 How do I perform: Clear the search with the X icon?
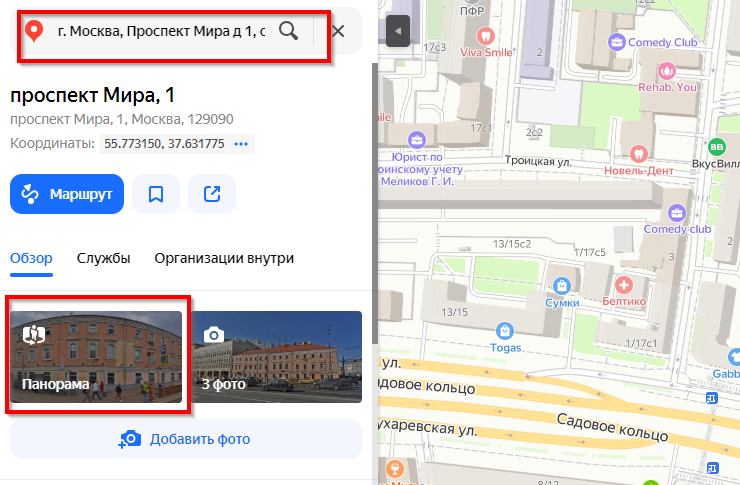coord(338,30)
